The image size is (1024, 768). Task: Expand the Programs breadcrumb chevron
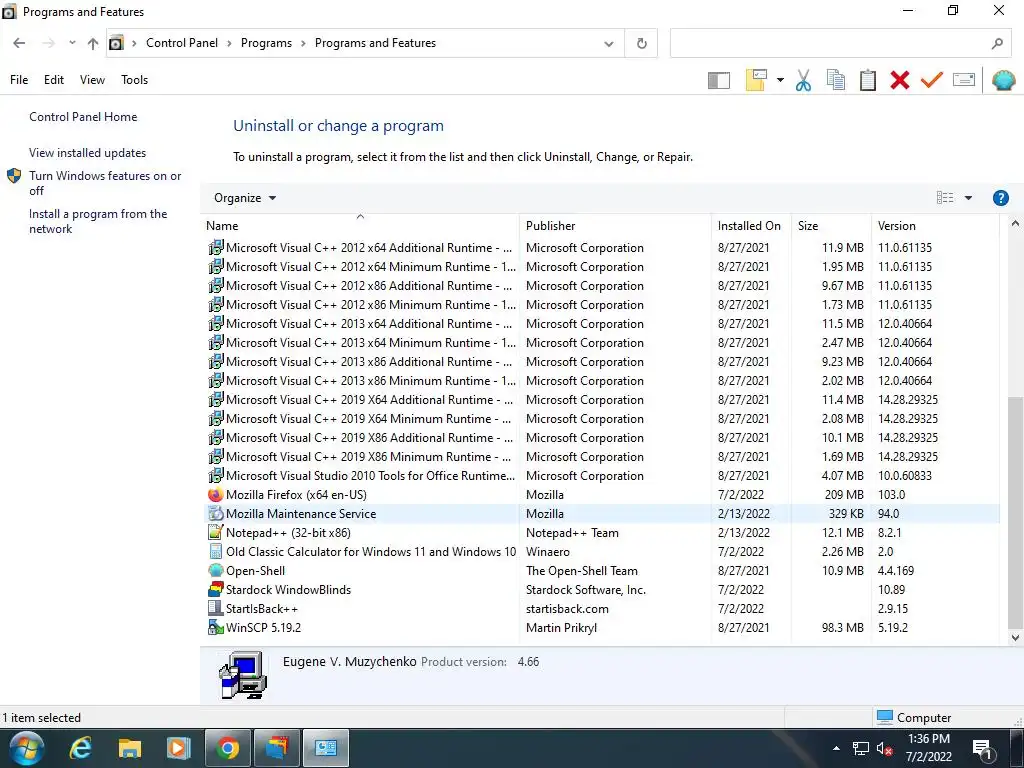303,43
